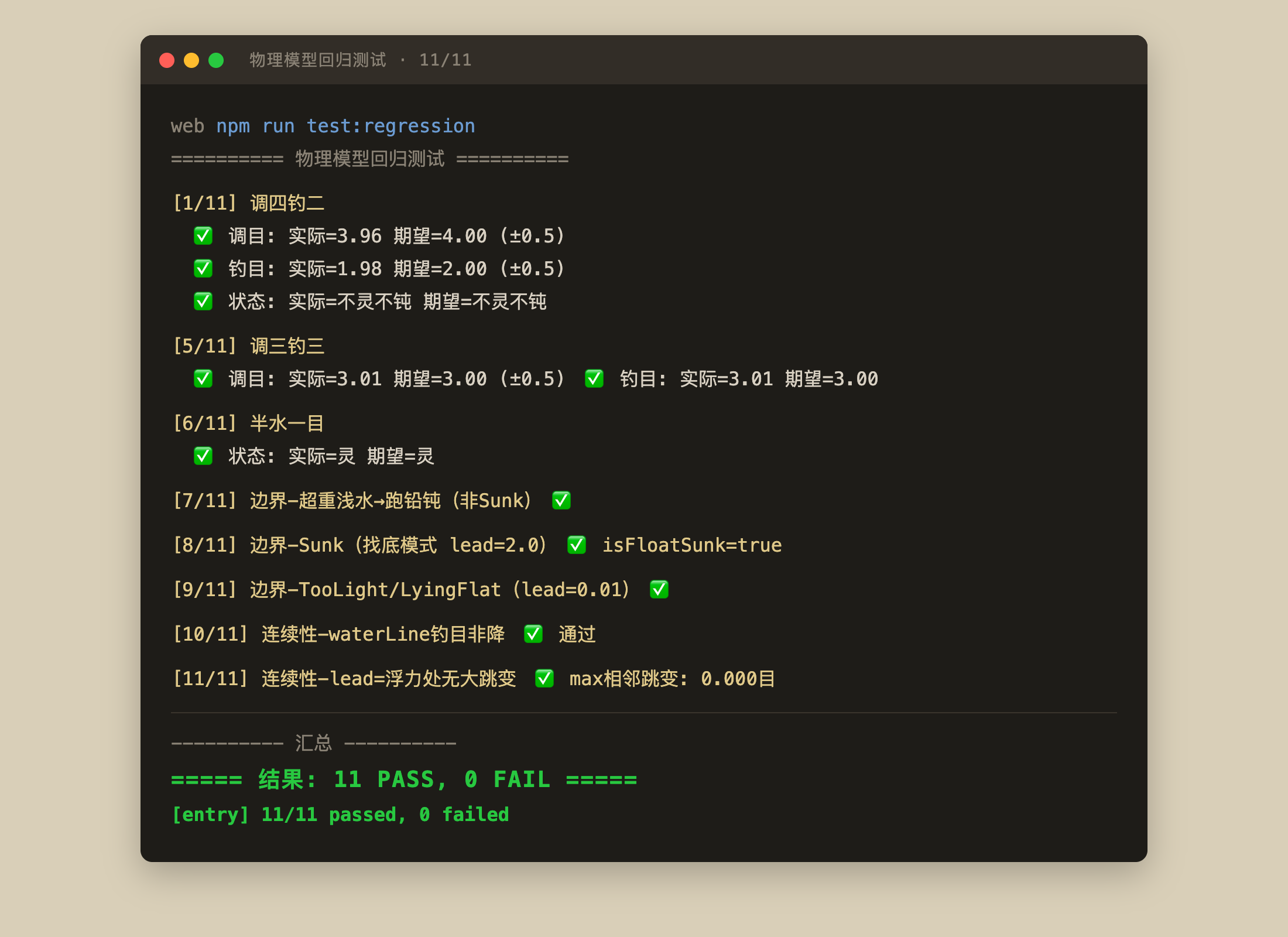Click the check mark on the [10/11] line

pyautogui.click(x=533, y=634)
